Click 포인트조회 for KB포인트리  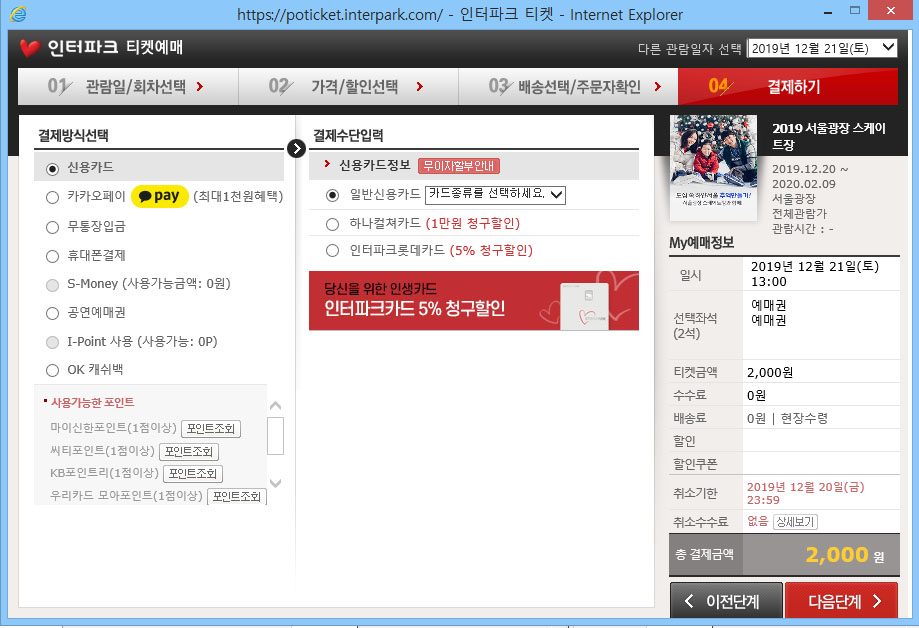pyautogui.click(x=193, y=474)
